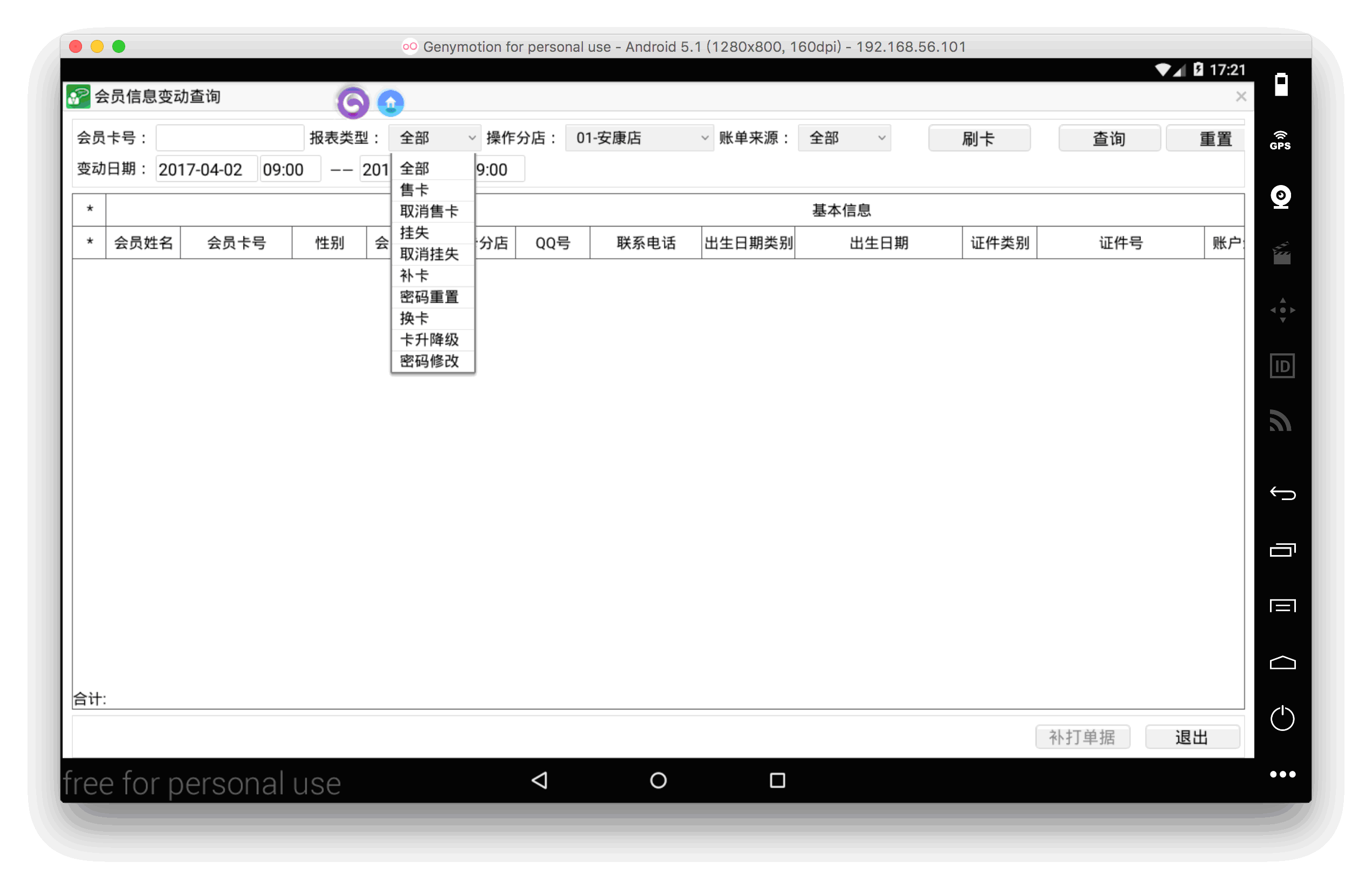Open the device ID widget
This screenshot has width=1372, height=889.
tap(1282, 366)
